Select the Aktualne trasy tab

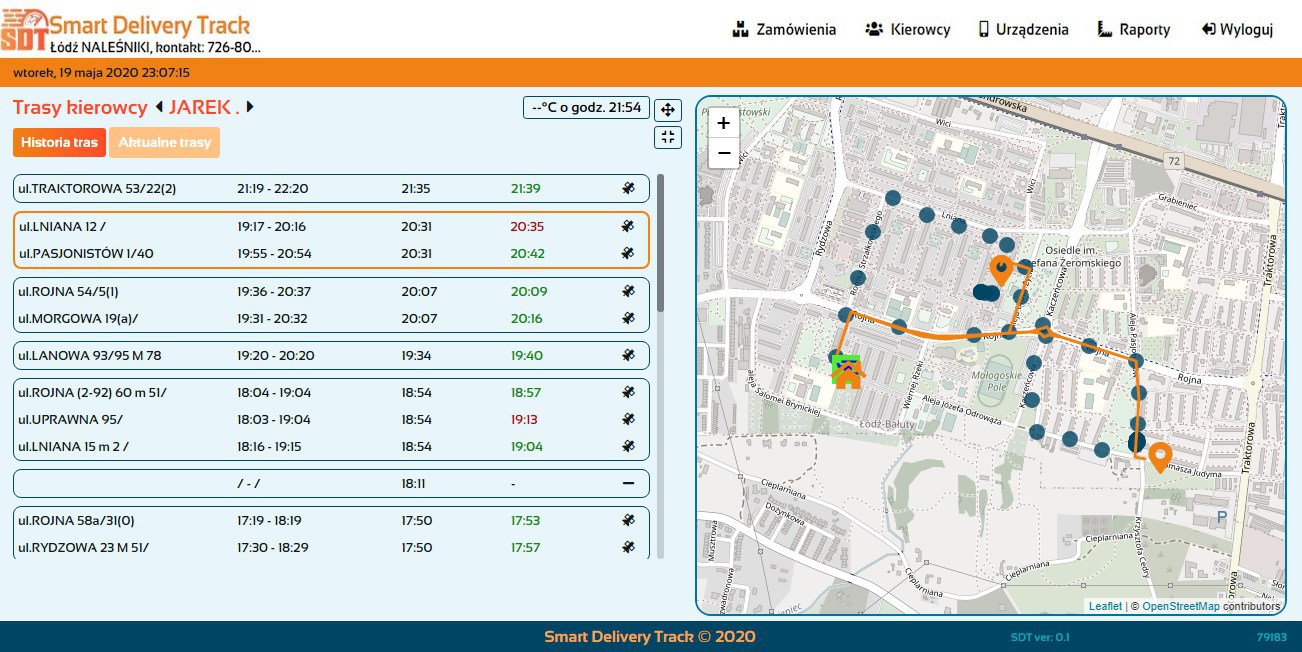[x=164, y=143]
